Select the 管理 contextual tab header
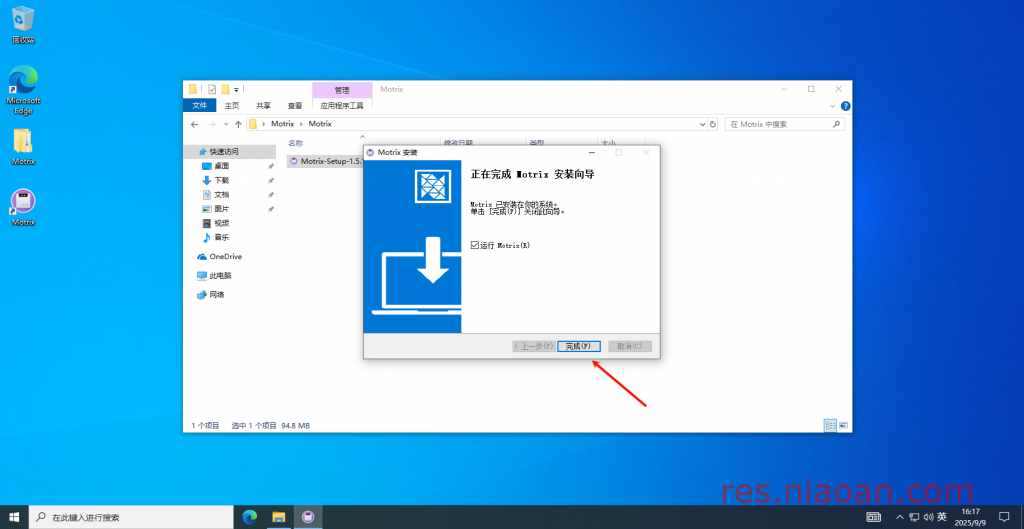The image size is (1024, 529). pos(342,90)
